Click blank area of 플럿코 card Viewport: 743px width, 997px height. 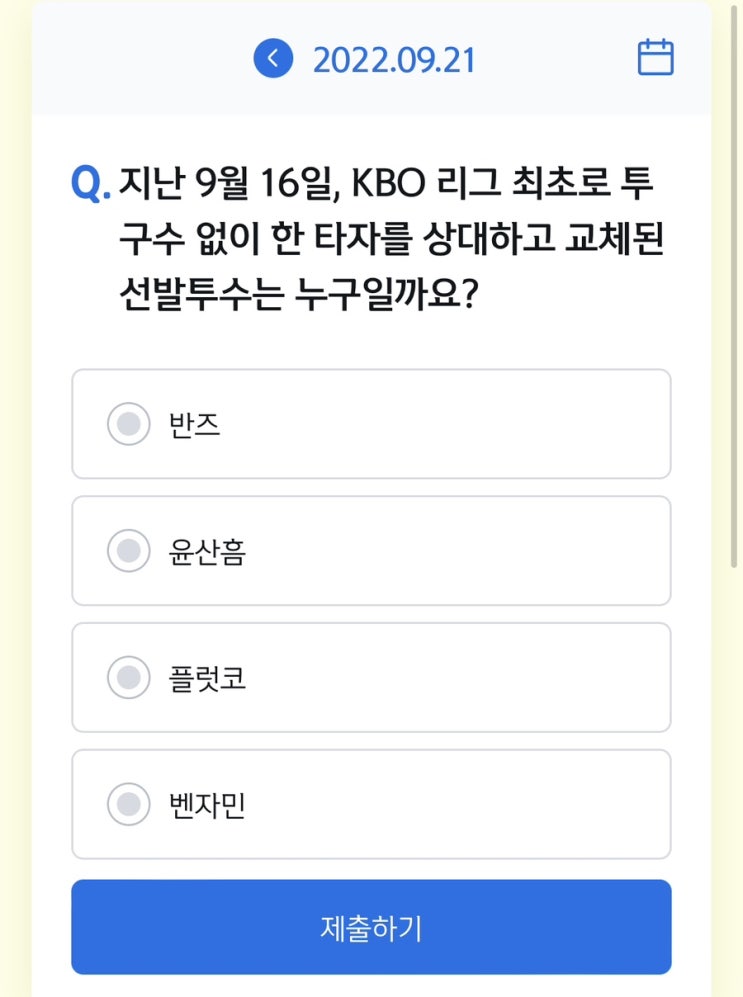tap(480, 678)
